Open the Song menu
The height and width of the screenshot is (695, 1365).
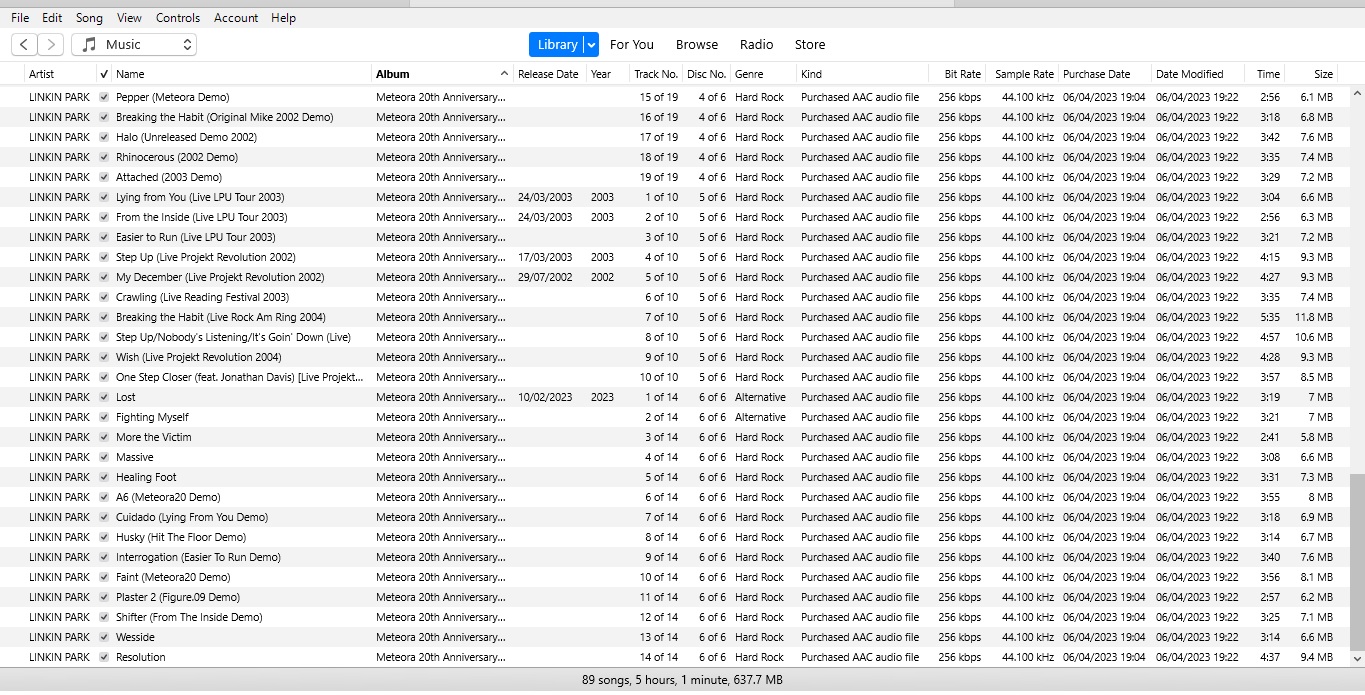(x=89, y=18)
